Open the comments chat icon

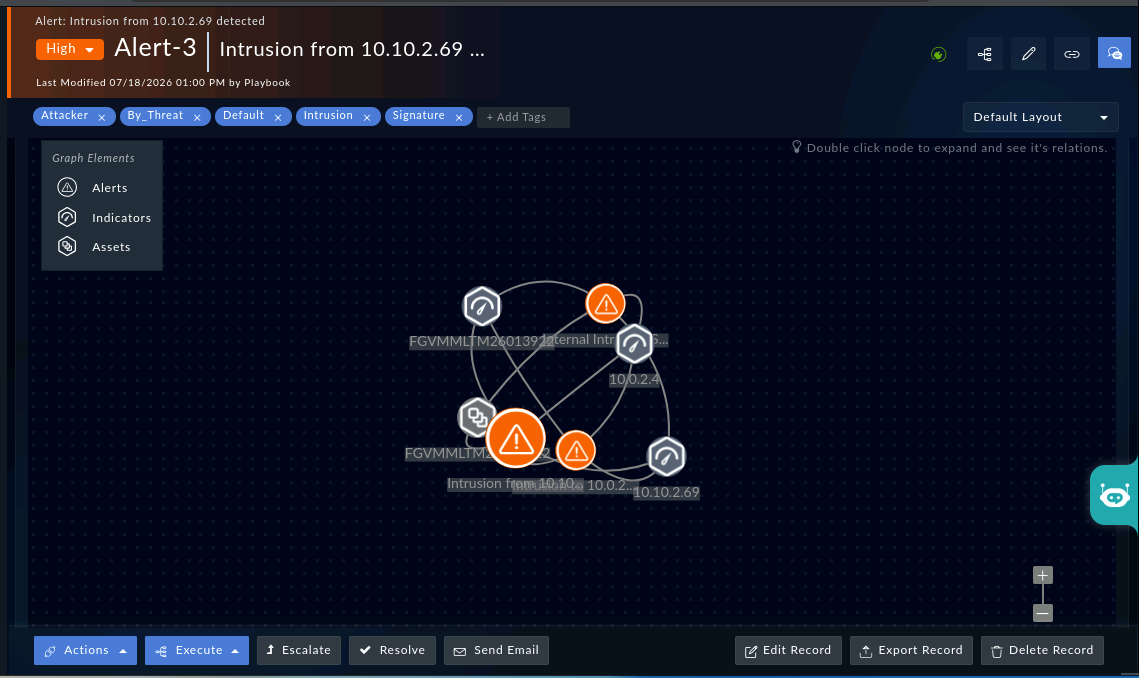click(x=1114, y=53)
